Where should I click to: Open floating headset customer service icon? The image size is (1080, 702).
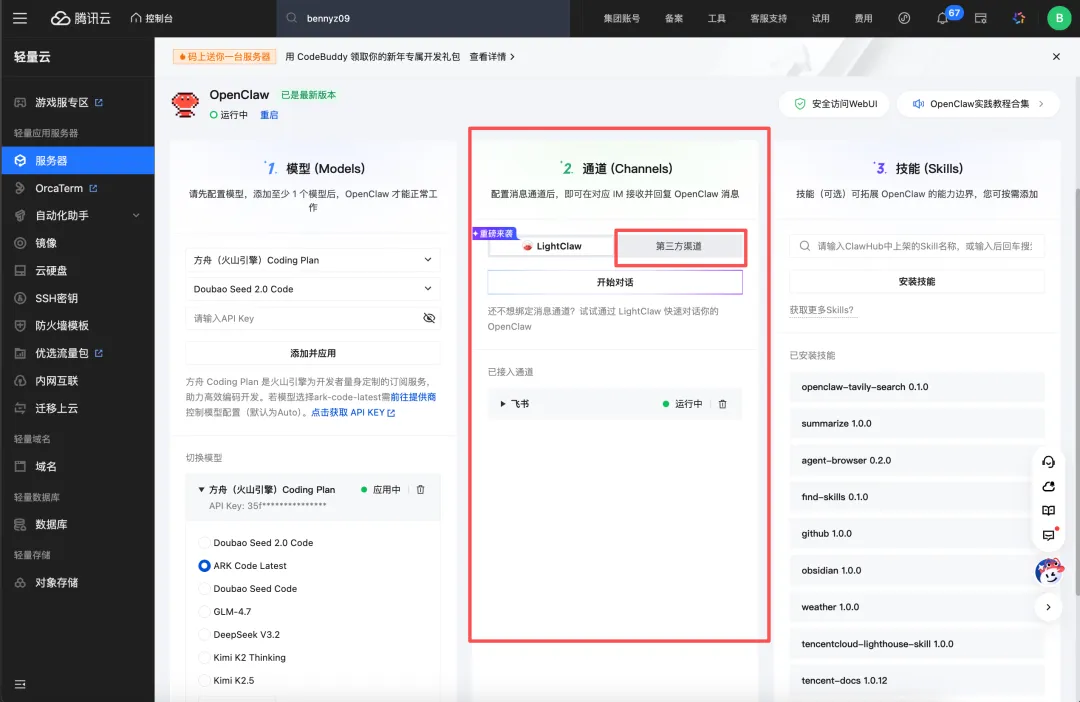coord(1048,462)
